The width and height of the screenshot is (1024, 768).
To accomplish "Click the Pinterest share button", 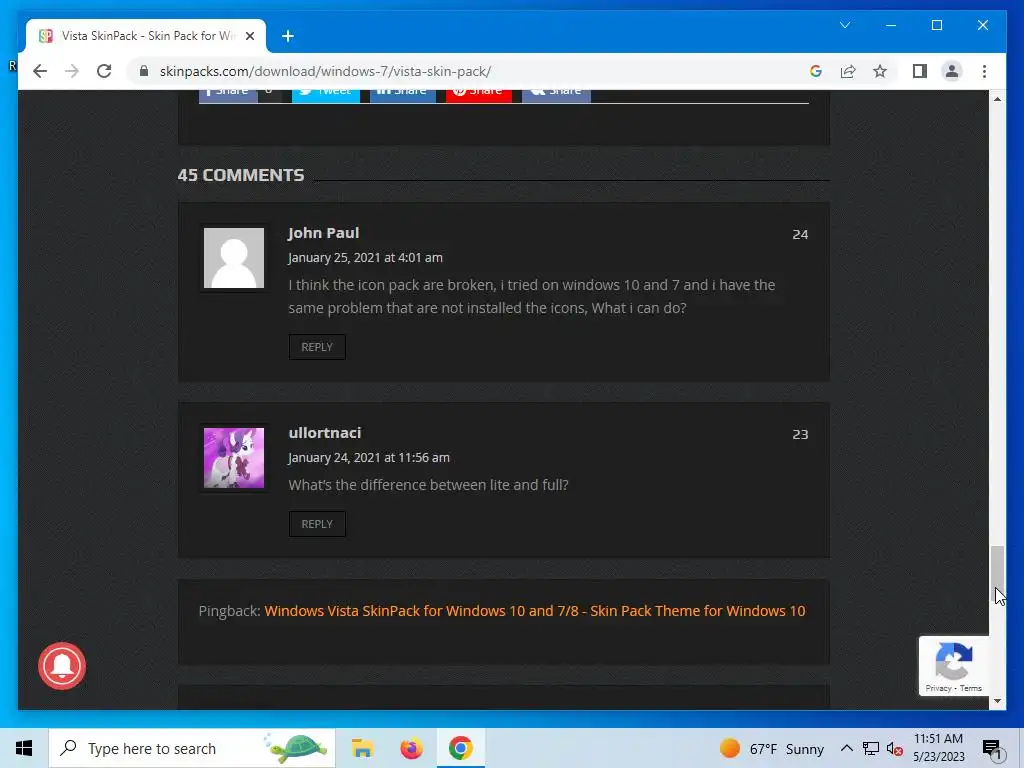I will (x=479, y=95).
